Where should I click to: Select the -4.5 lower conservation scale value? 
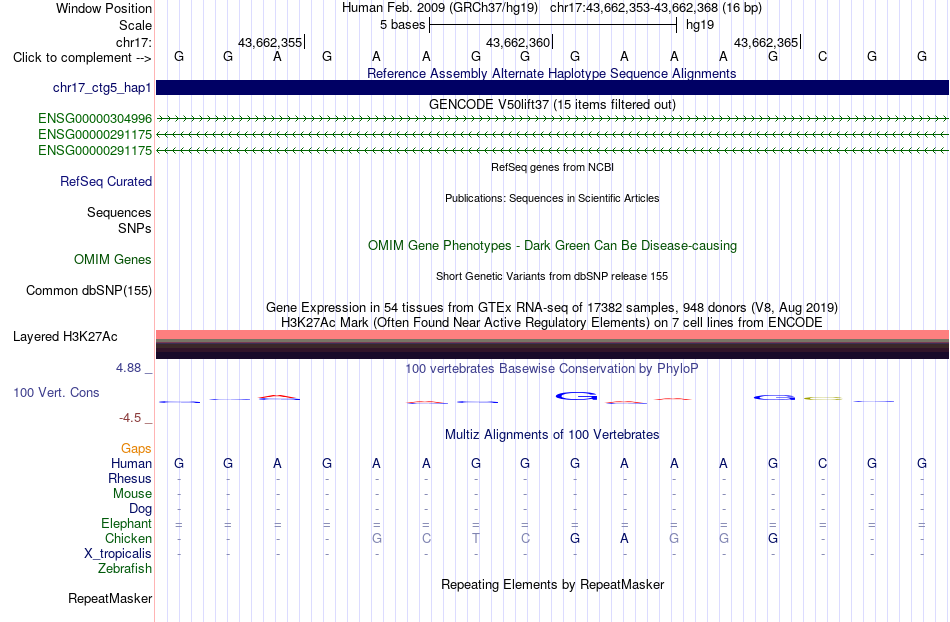pyautogui.click(x=130, y=418)
